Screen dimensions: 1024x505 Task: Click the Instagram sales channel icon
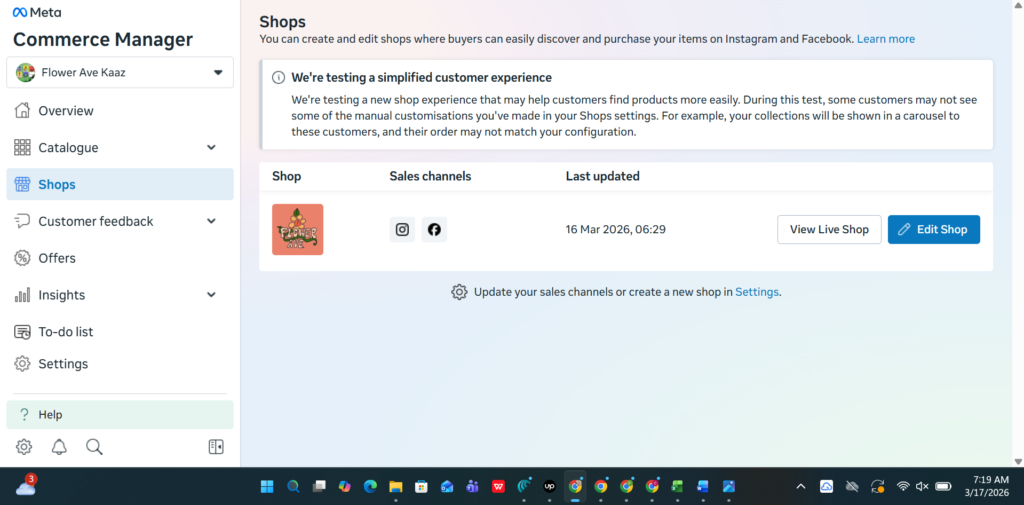click(402, 230)
